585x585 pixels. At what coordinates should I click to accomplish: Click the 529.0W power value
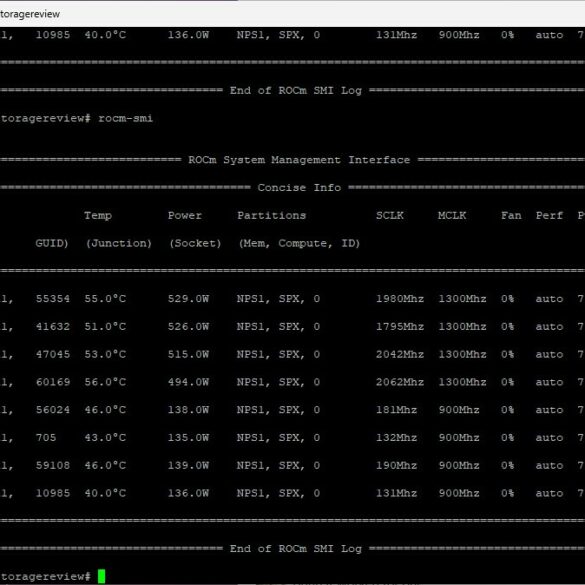(188, 299)
